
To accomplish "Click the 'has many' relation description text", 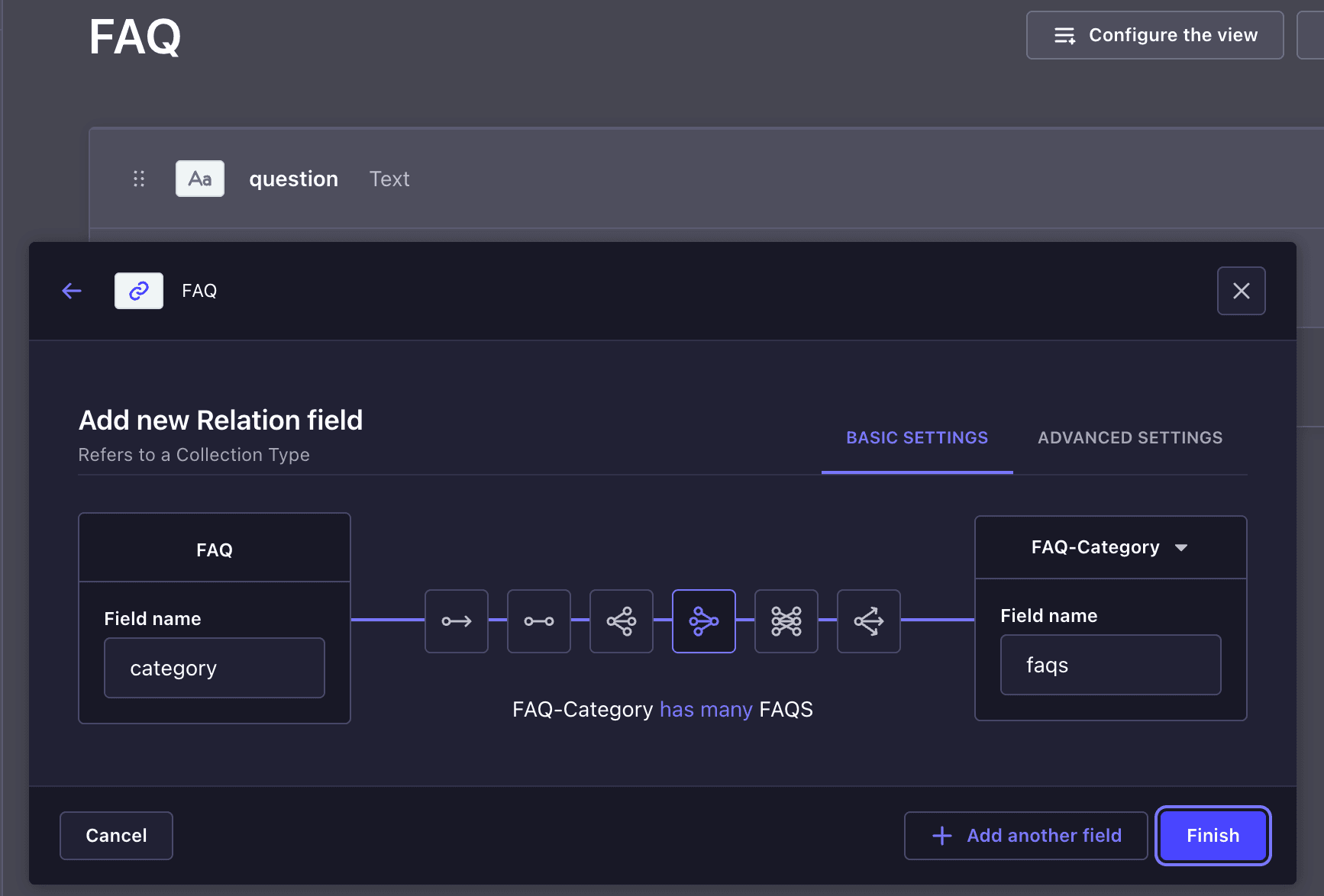I will pyautogui.click(x=706, y=710).
